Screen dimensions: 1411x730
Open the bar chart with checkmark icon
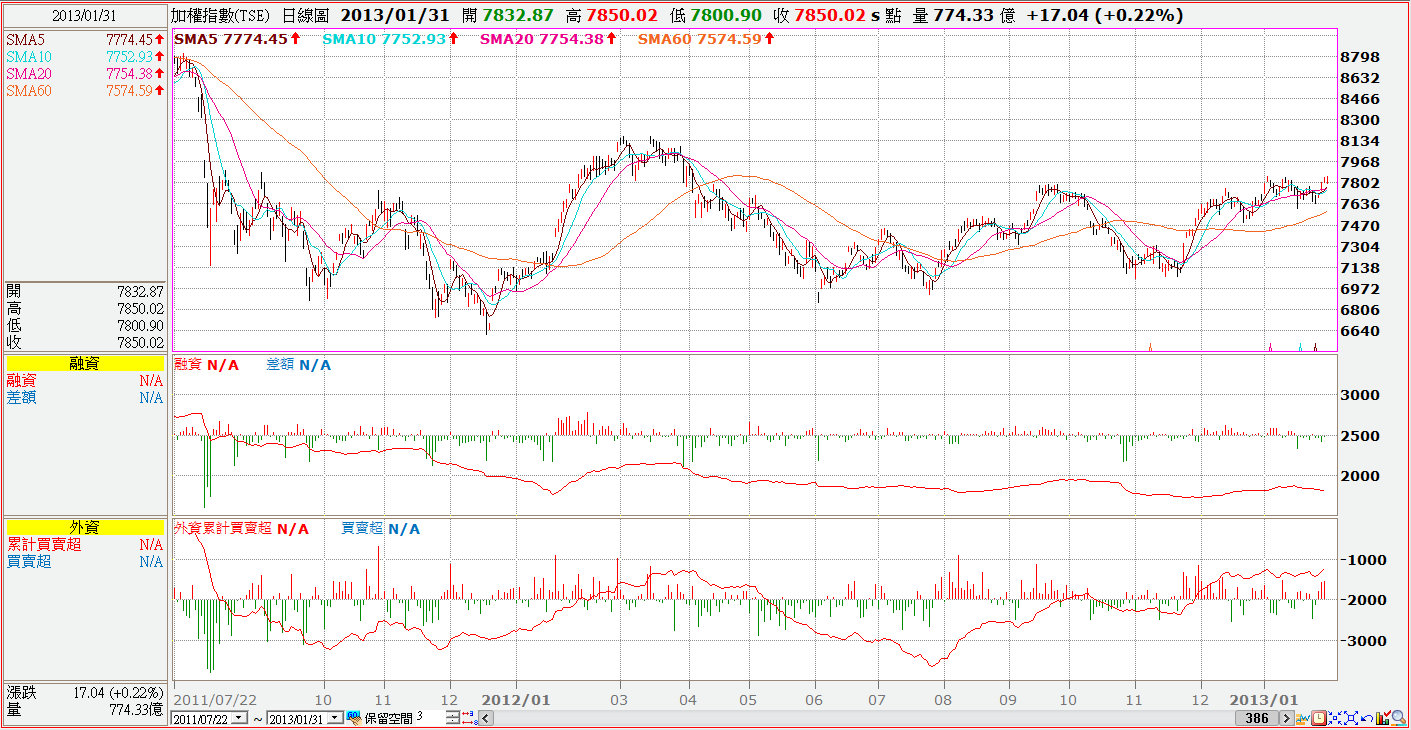pyautogui.click(x=1383, y=718)
